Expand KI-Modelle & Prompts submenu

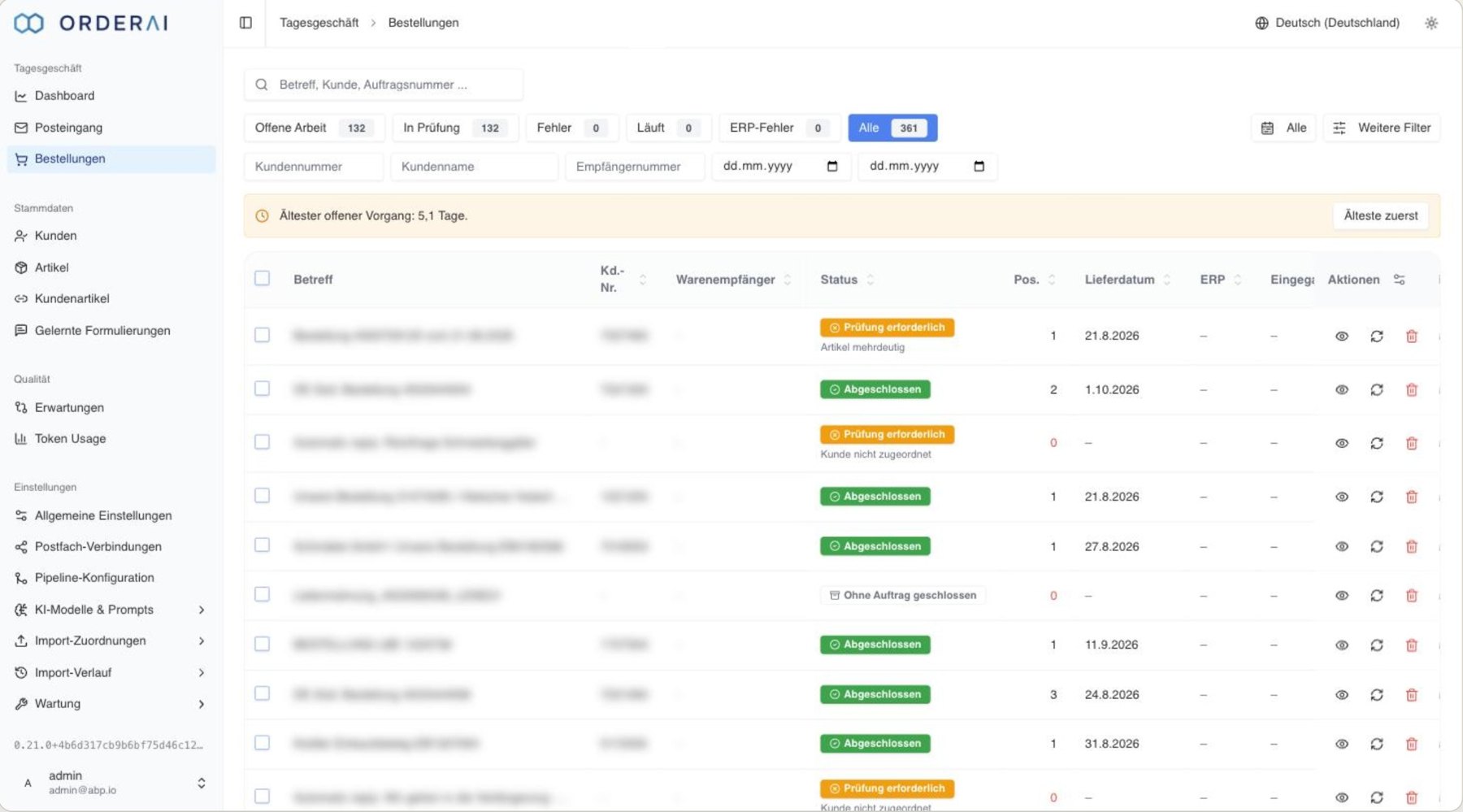click(x=111, y=610)
